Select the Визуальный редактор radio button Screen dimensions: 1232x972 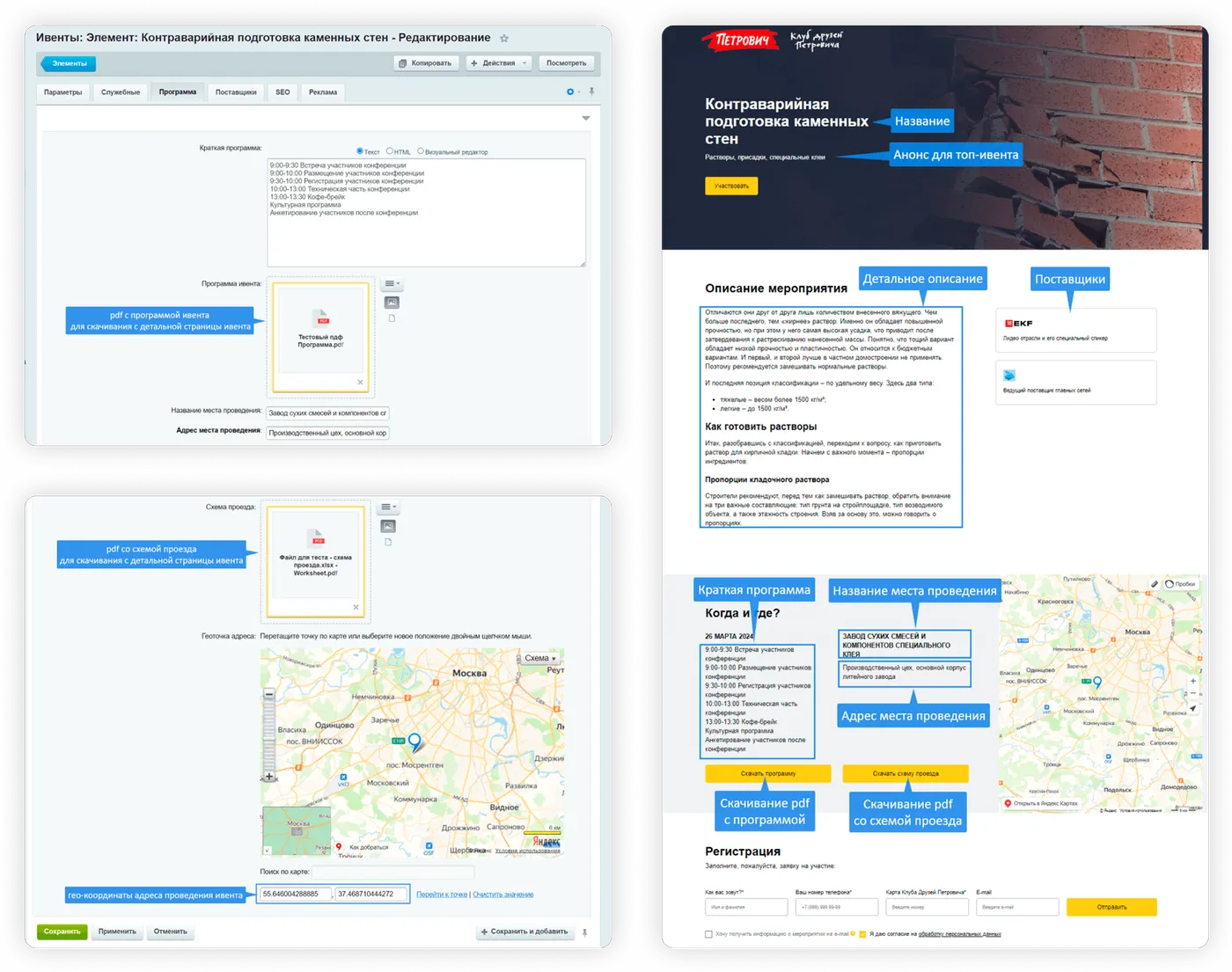point(421,151)
